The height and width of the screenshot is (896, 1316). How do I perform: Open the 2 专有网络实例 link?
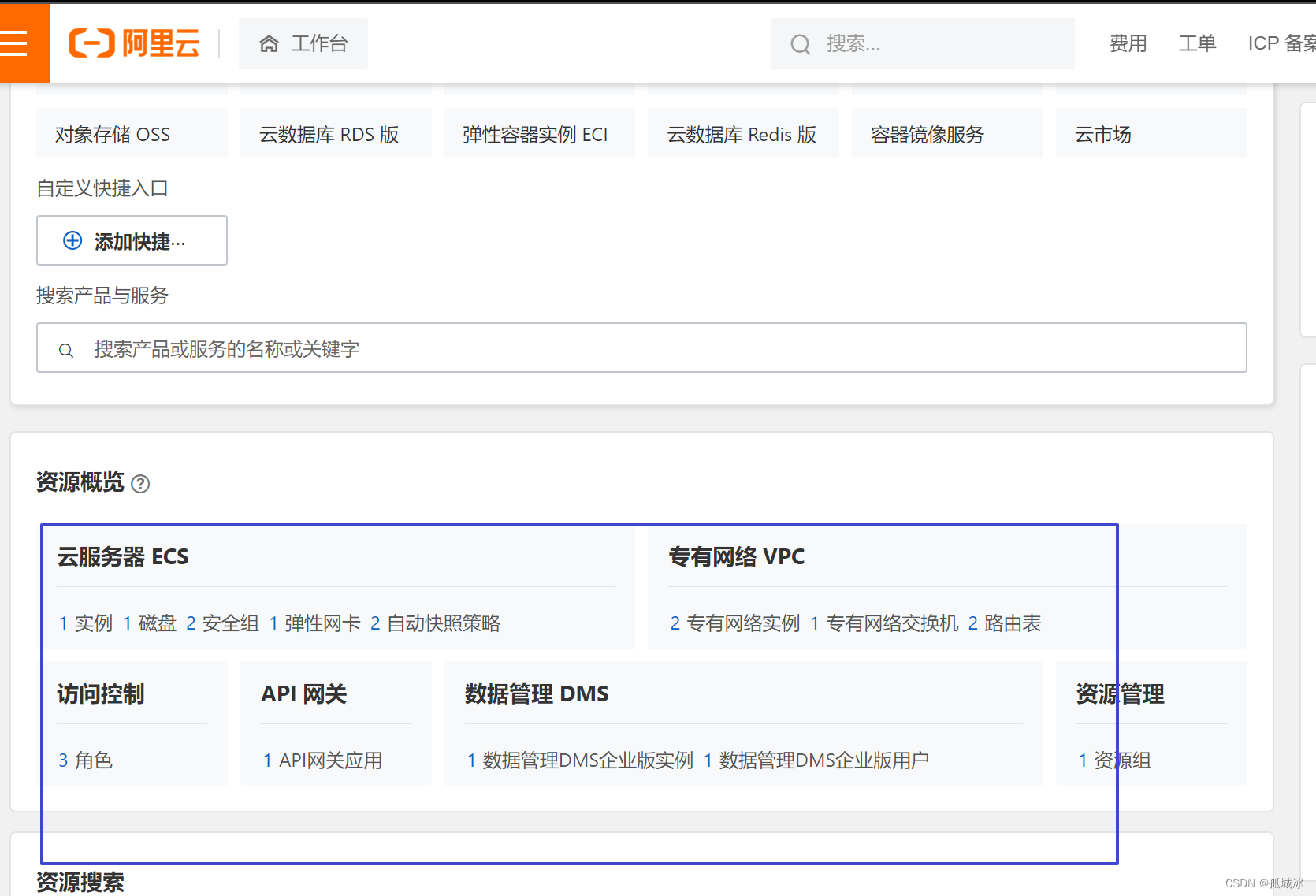click(x=735, y=623)
